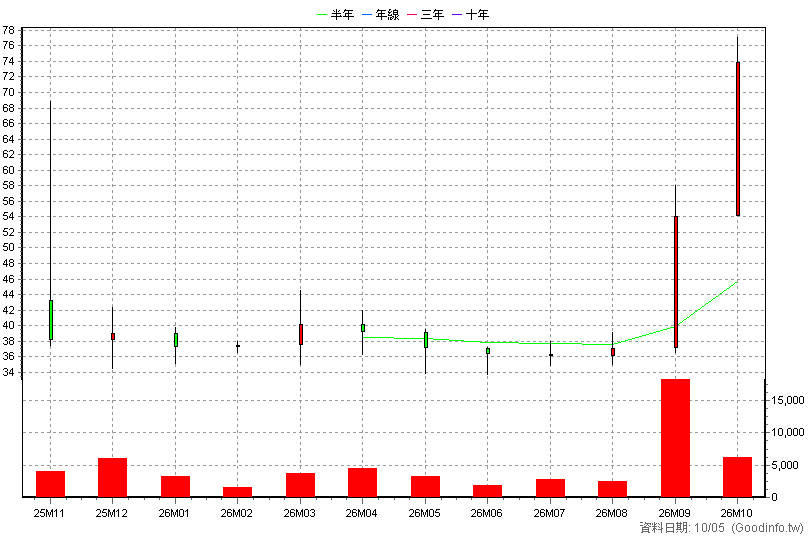Click the 25M12 volume bar
The width and height of the screenshot is (808, 540).
pyautogui.click(x=112, y=477)
